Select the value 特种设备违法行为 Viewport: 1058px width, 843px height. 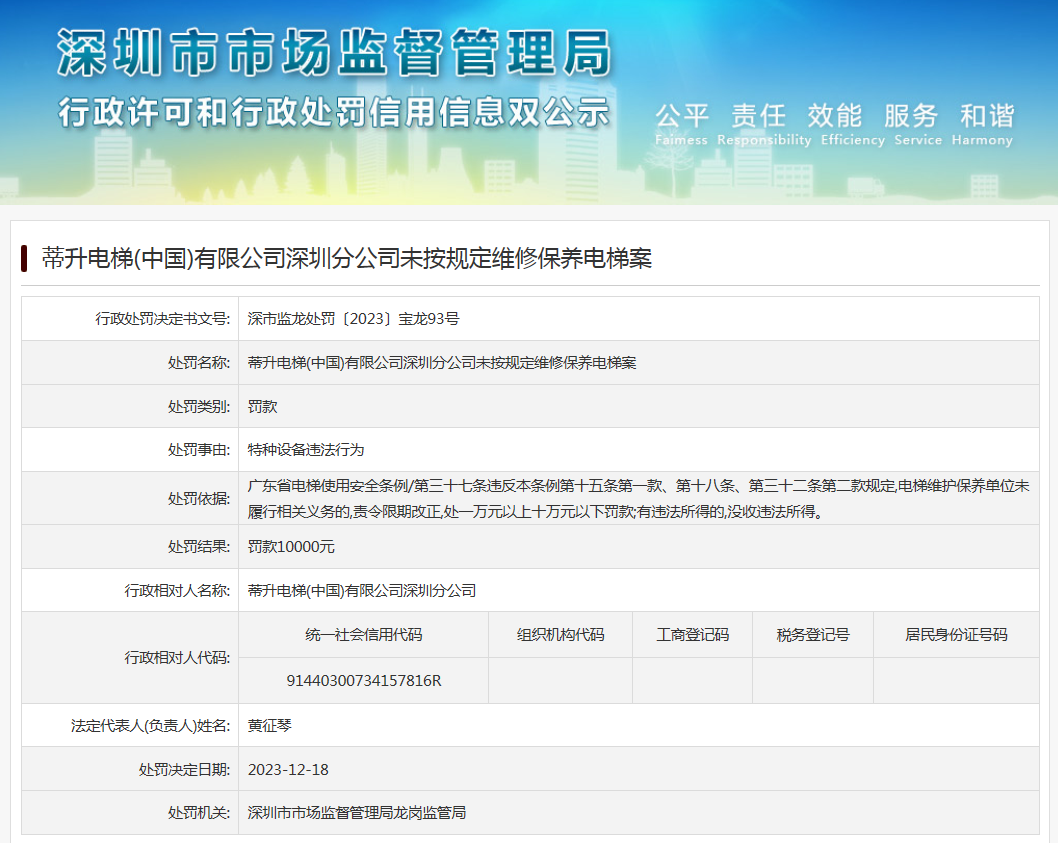pos(306,450)
